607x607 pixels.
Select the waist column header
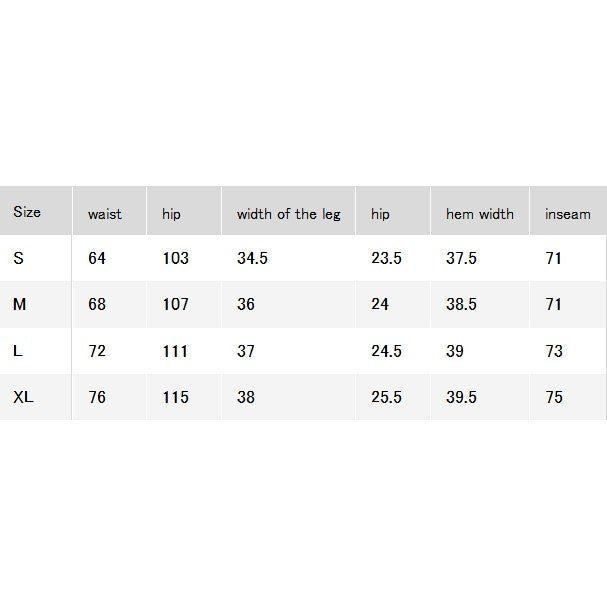coord(105,214)
